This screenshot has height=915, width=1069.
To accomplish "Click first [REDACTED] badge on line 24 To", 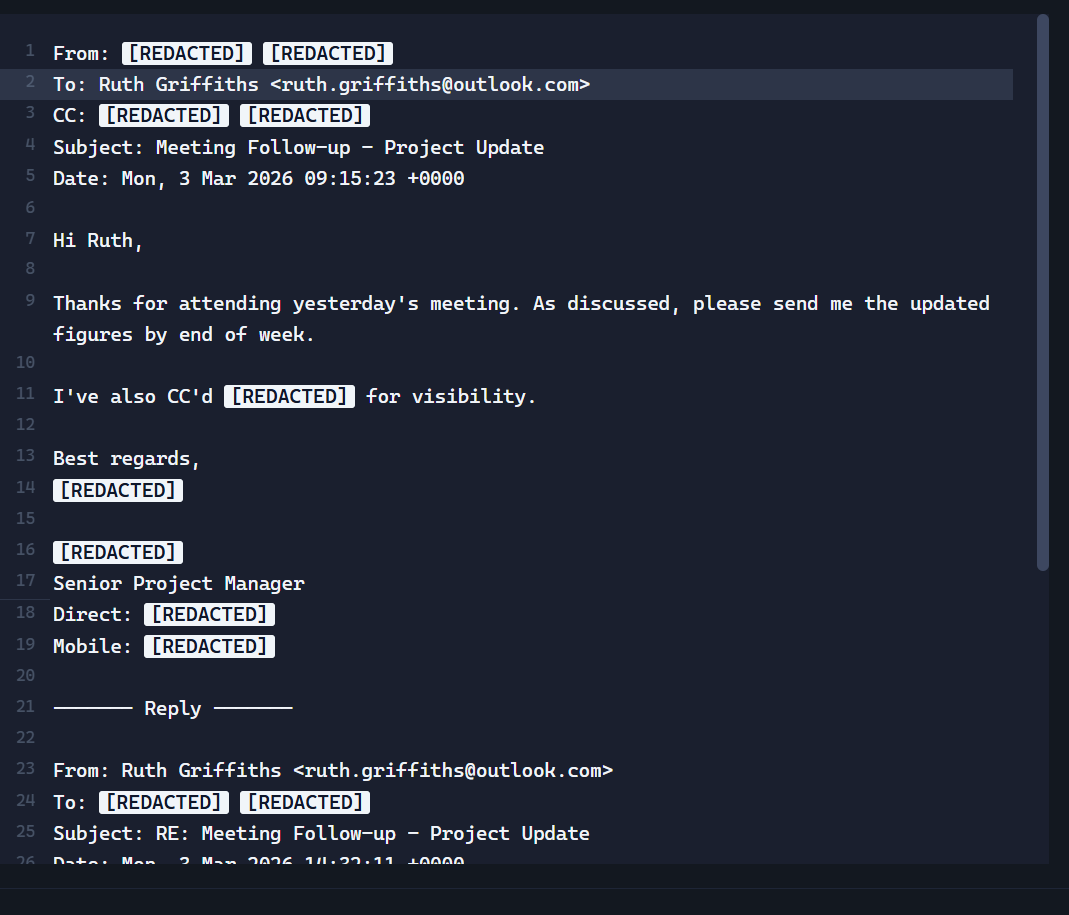I will pos(163,803).
